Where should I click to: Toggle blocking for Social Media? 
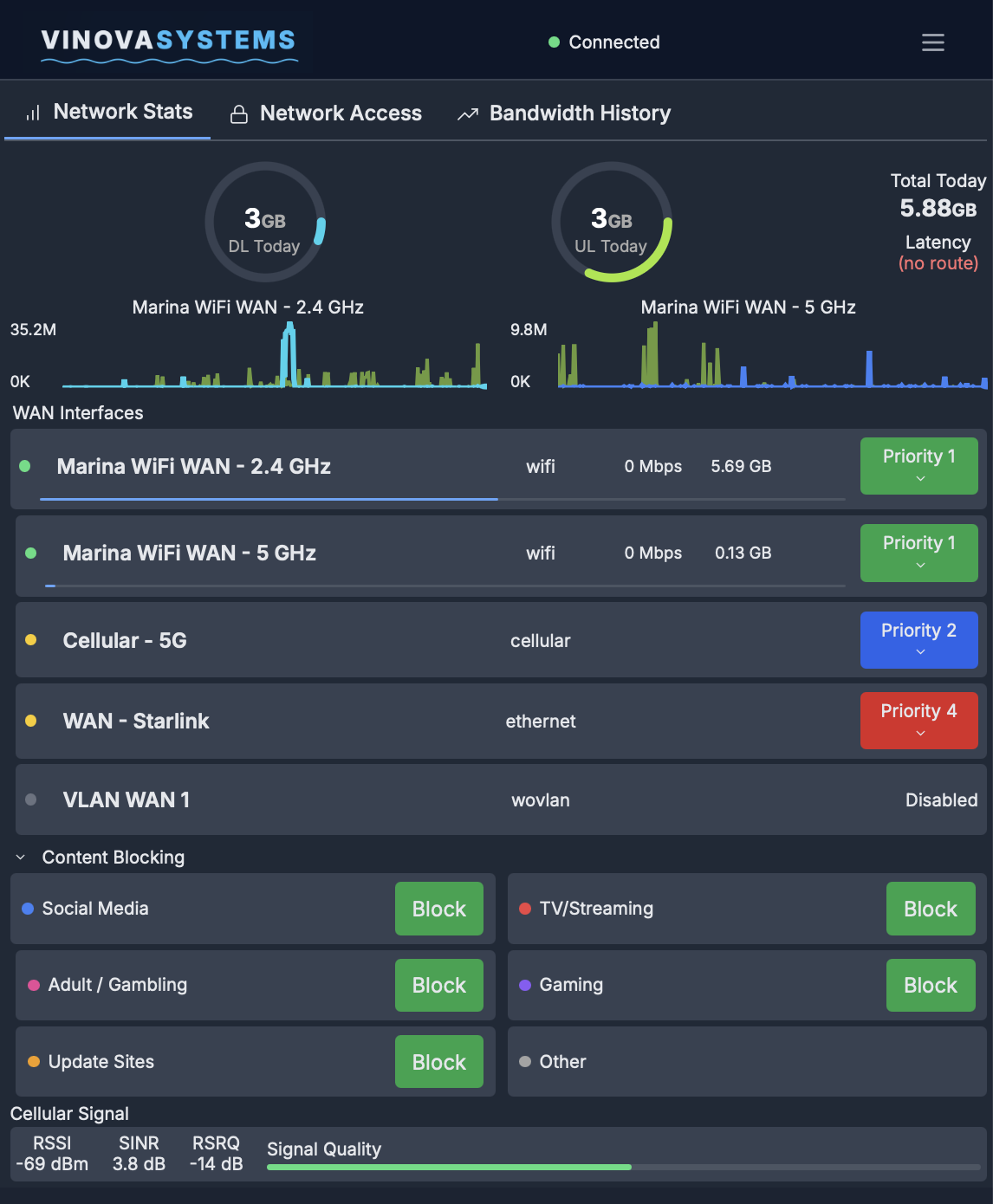click(438, 909)
